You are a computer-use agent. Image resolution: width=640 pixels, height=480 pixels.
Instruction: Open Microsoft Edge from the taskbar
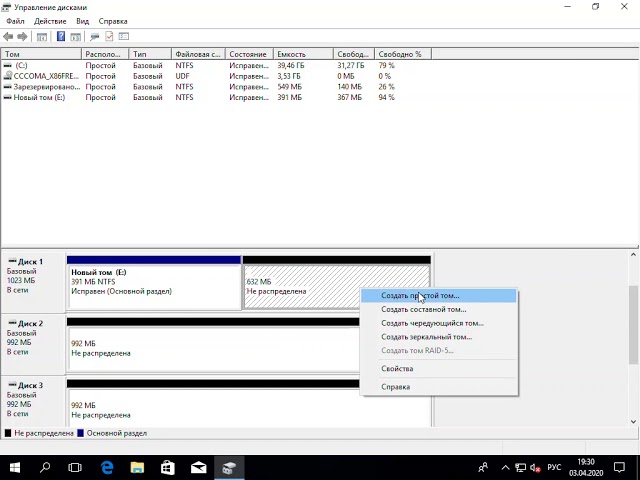point(106,467)
